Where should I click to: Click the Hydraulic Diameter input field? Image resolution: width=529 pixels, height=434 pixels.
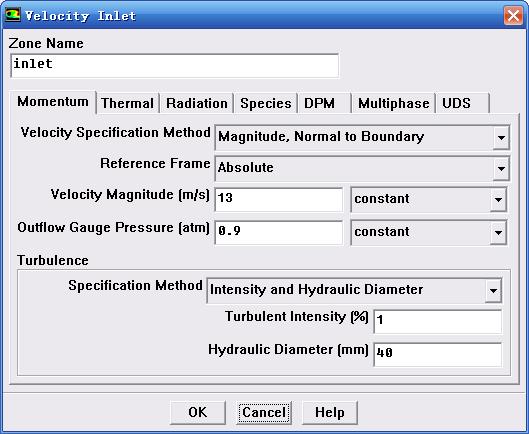point(438,354)
